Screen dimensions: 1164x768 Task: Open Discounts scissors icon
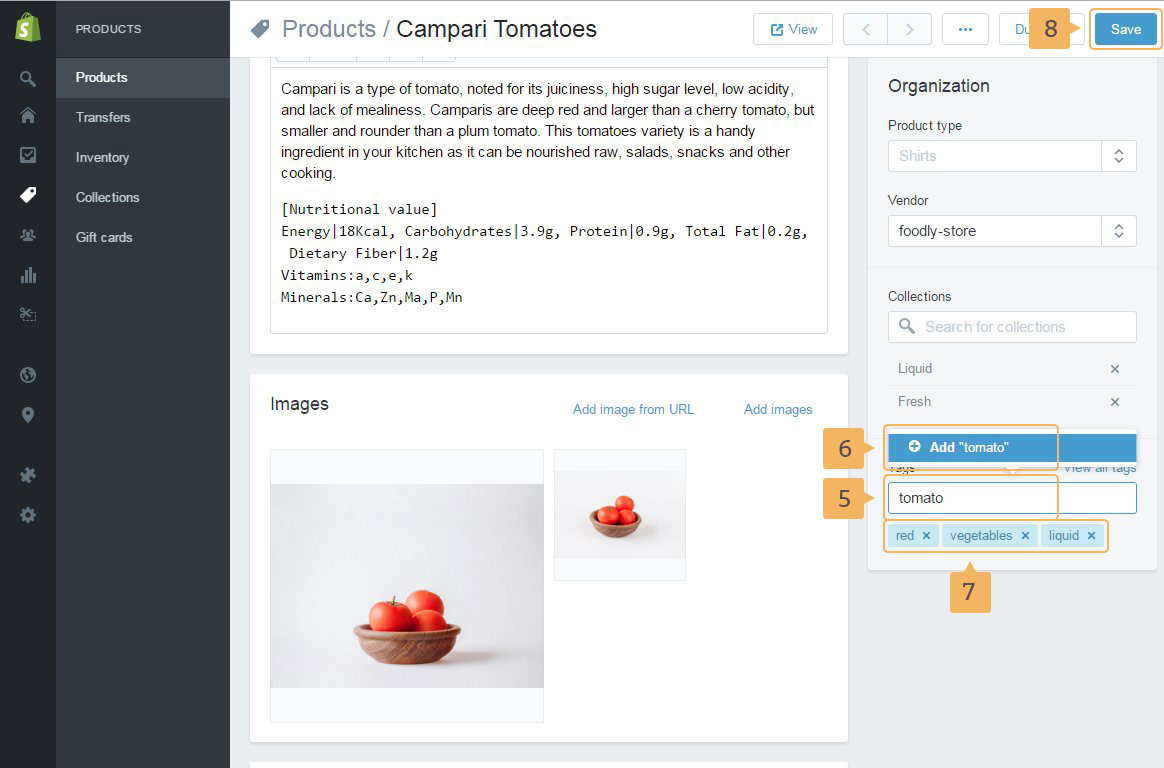(28, 314)
